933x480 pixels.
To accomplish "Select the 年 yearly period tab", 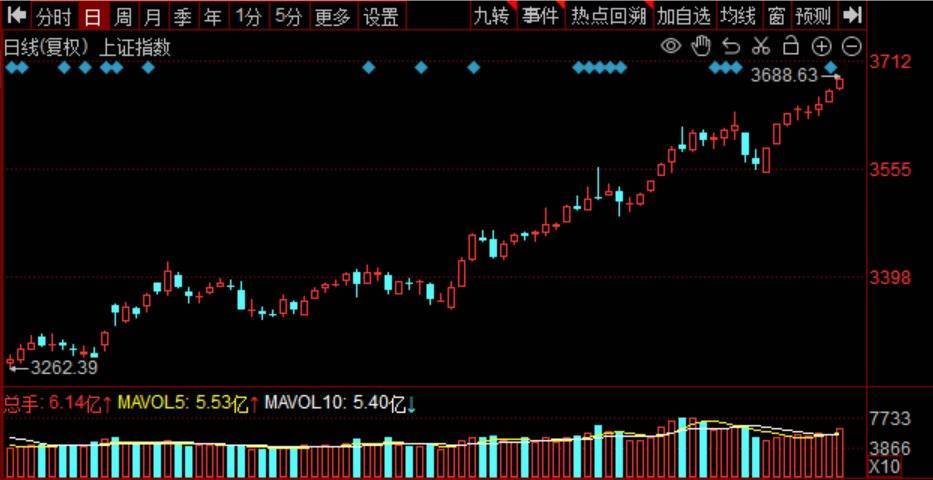I will point(212,17).
